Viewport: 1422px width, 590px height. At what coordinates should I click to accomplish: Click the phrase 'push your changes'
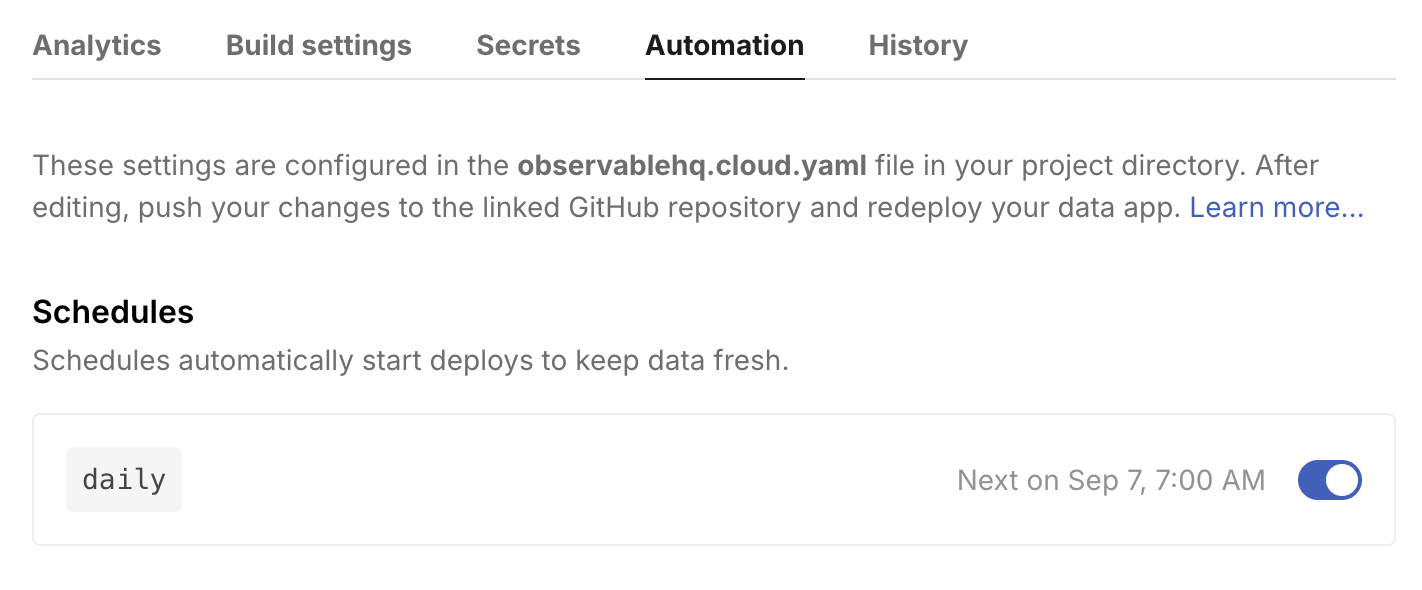(232, 208)
